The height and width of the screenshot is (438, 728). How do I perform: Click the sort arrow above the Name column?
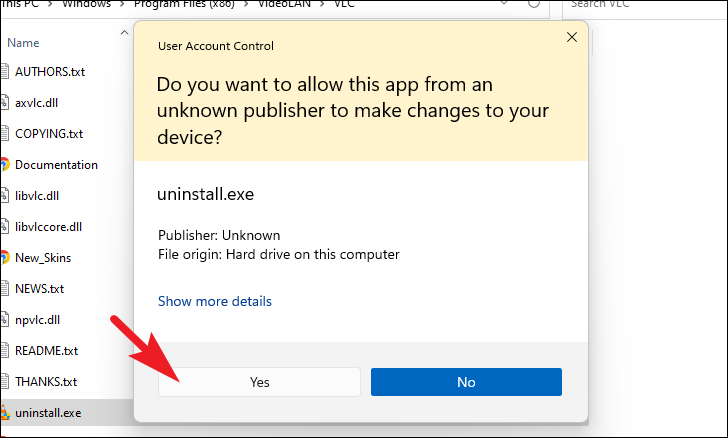pyautogui.click(x=124, y=33)
